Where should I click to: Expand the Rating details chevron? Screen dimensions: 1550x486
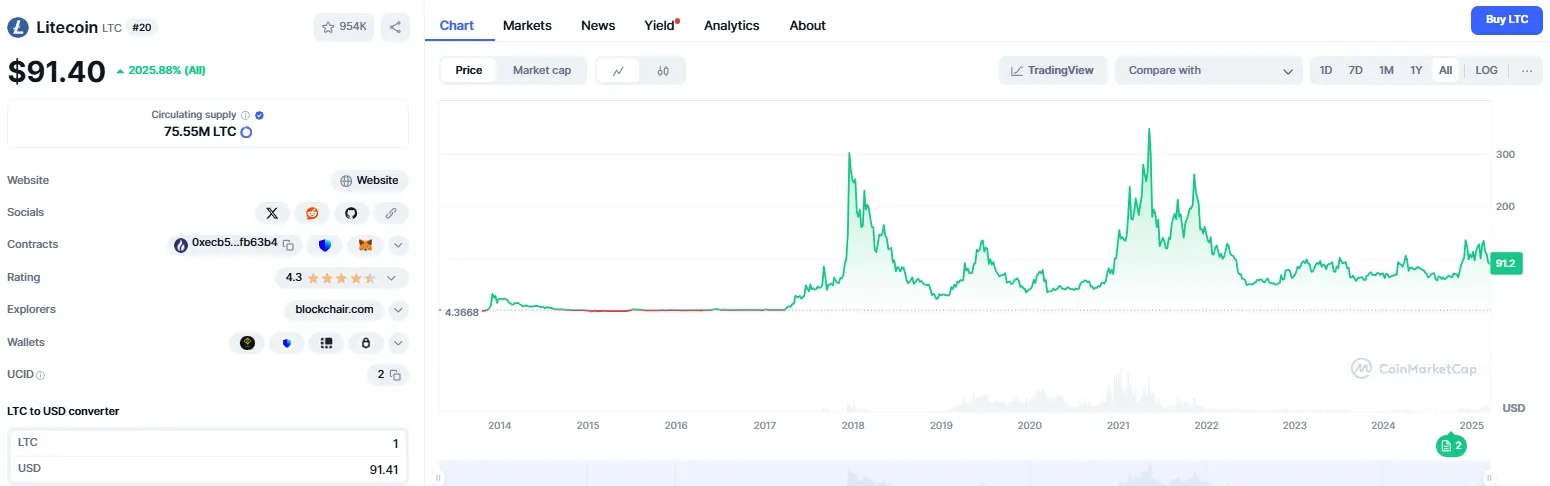pos(391,278)
